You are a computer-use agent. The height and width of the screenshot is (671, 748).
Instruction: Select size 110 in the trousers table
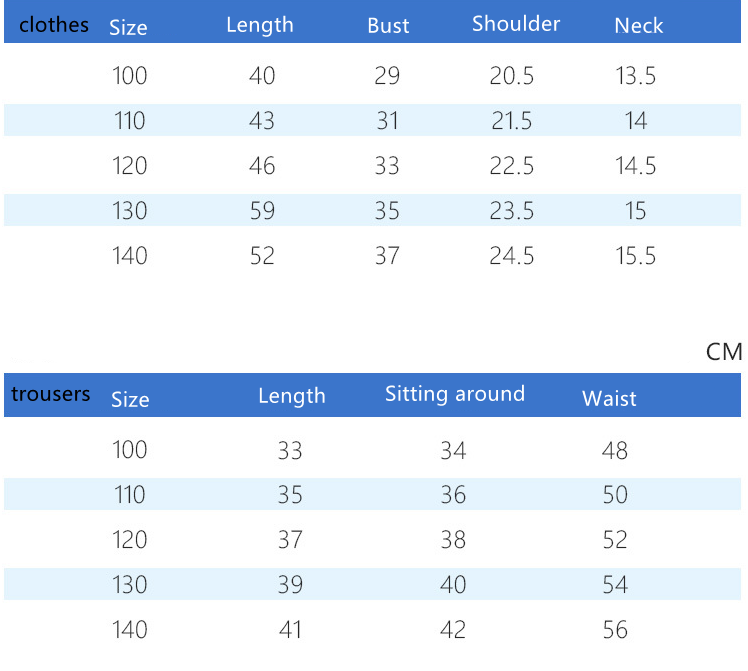[x=130, y=495]
